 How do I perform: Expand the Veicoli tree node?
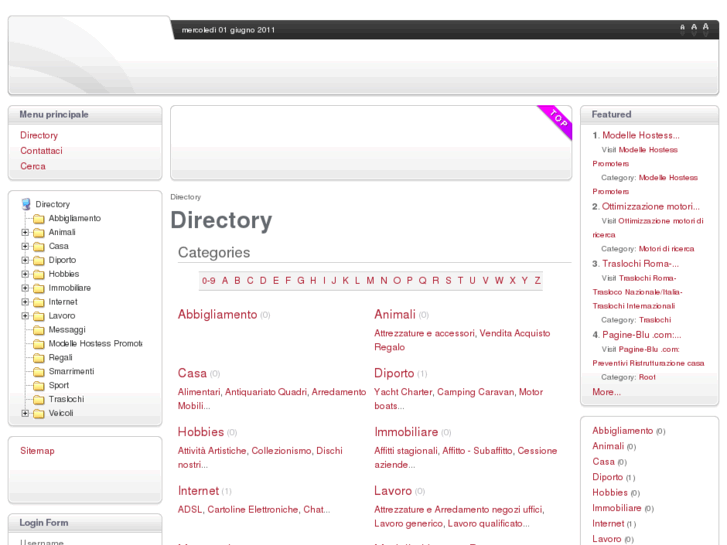(x=25, y=413)
